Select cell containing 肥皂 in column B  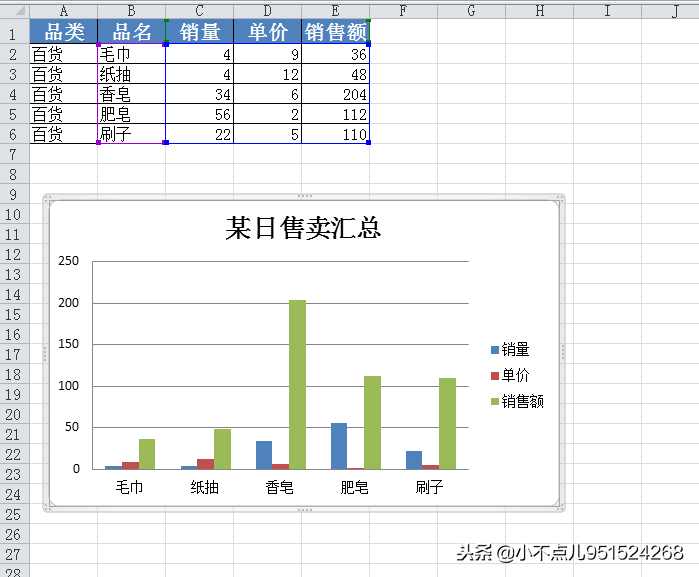pos(132,114)
